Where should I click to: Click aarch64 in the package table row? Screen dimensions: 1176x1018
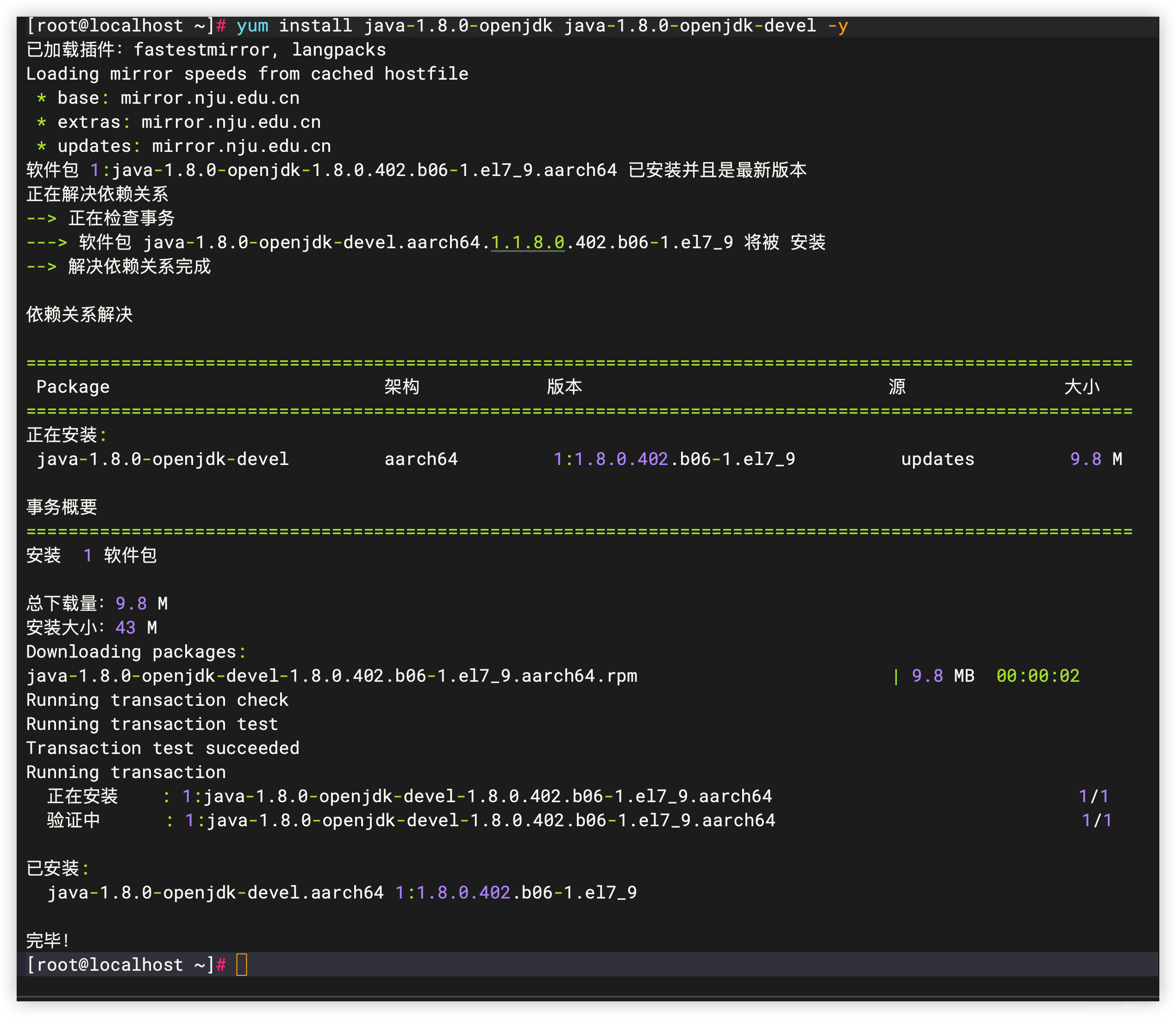[x=421, y=459]
